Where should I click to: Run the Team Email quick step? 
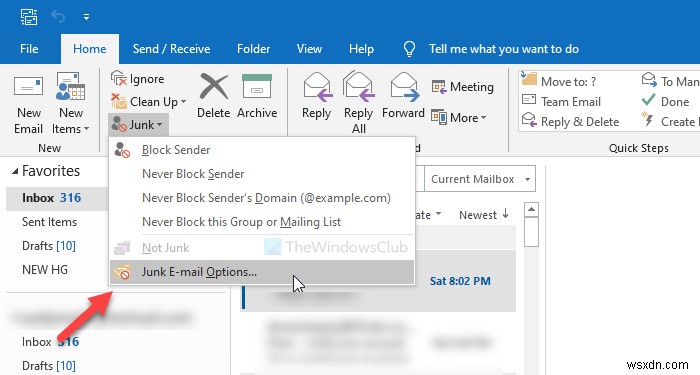pyautogui.click(x=562, y=102)
